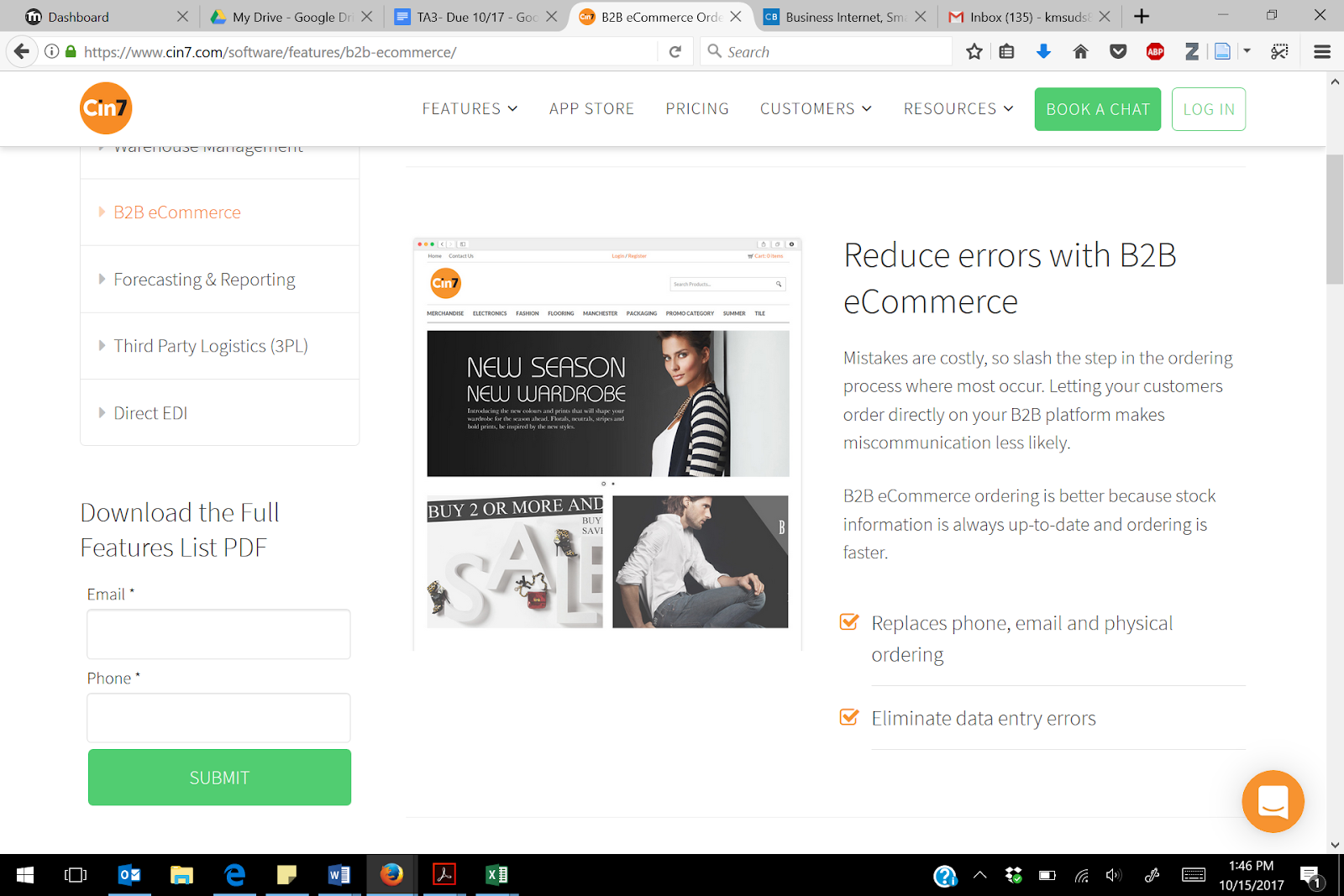The image size is (1344, 896).
Task: Open Sticky Notes from taskbar
Action: coord(286,875)
